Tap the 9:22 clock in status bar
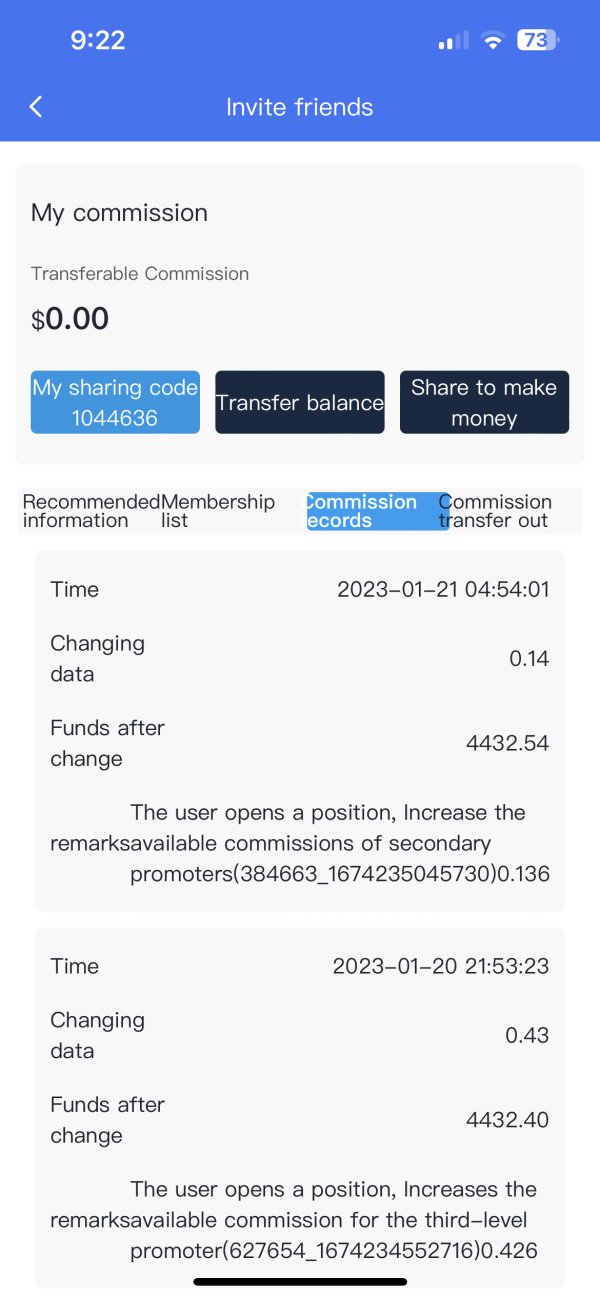The width and height of the screenshot is (600, 1298). coord(98,40)
